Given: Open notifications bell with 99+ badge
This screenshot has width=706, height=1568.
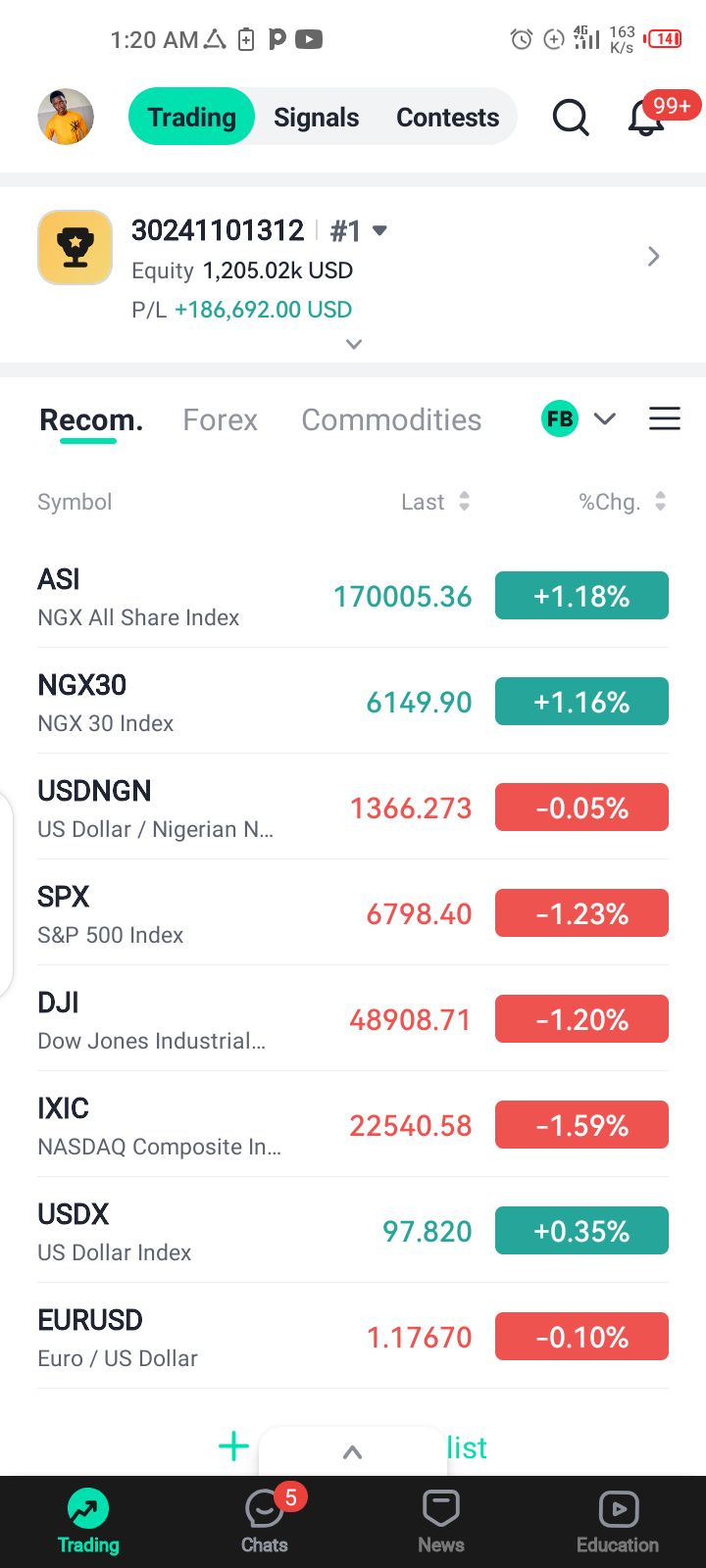Looking at the screenshot, I should pyautogui.click(x=647, y=119).
